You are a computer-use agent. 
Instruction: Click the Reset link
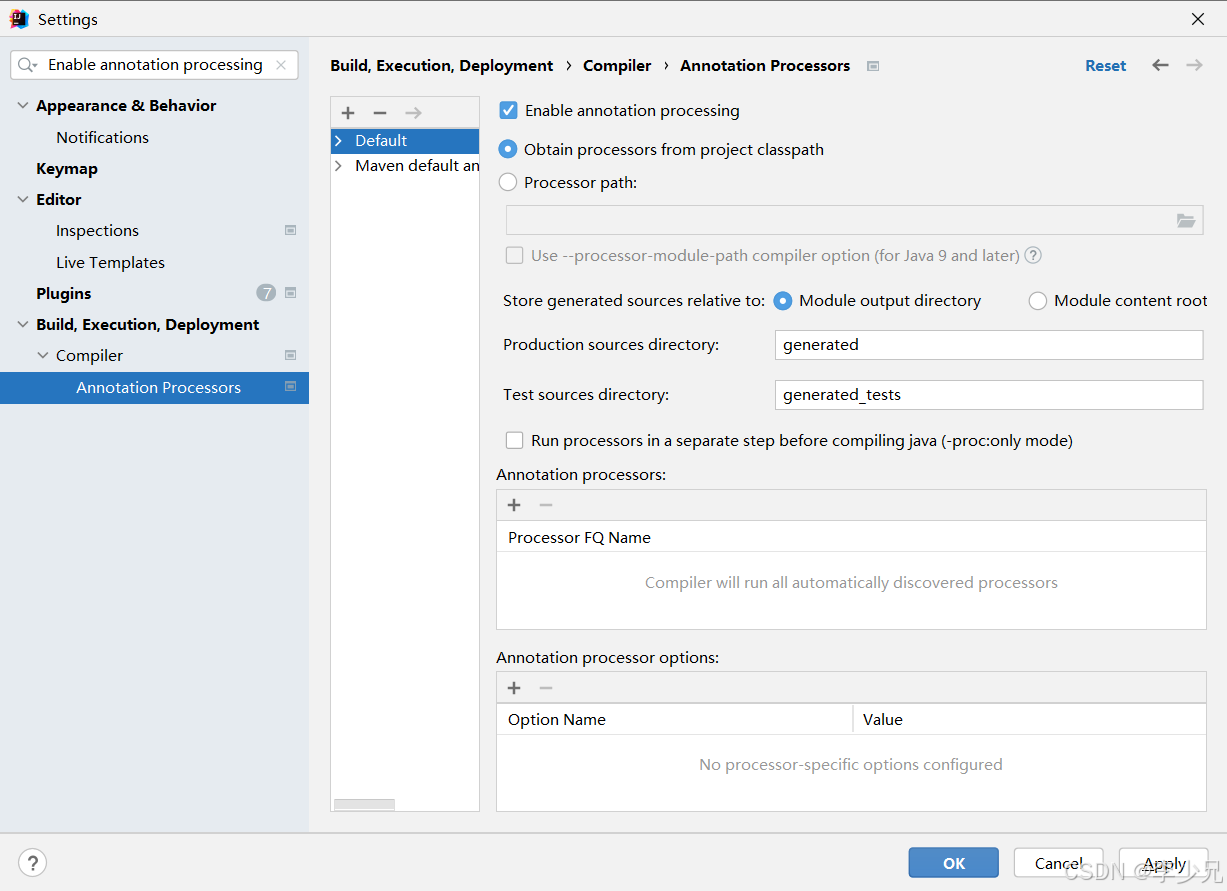point(1105,65)
